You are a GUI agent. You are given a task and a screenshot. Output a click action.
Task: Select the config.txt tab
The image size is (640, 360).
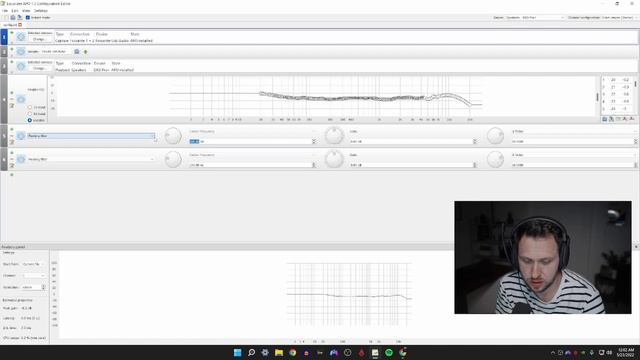point(10,25)
